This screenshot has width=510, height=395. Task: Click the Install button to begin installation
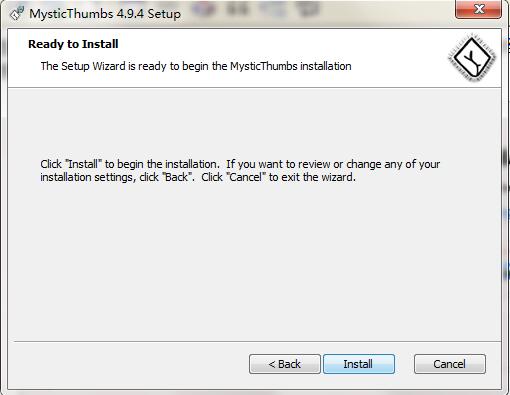[x=359, y=364]
